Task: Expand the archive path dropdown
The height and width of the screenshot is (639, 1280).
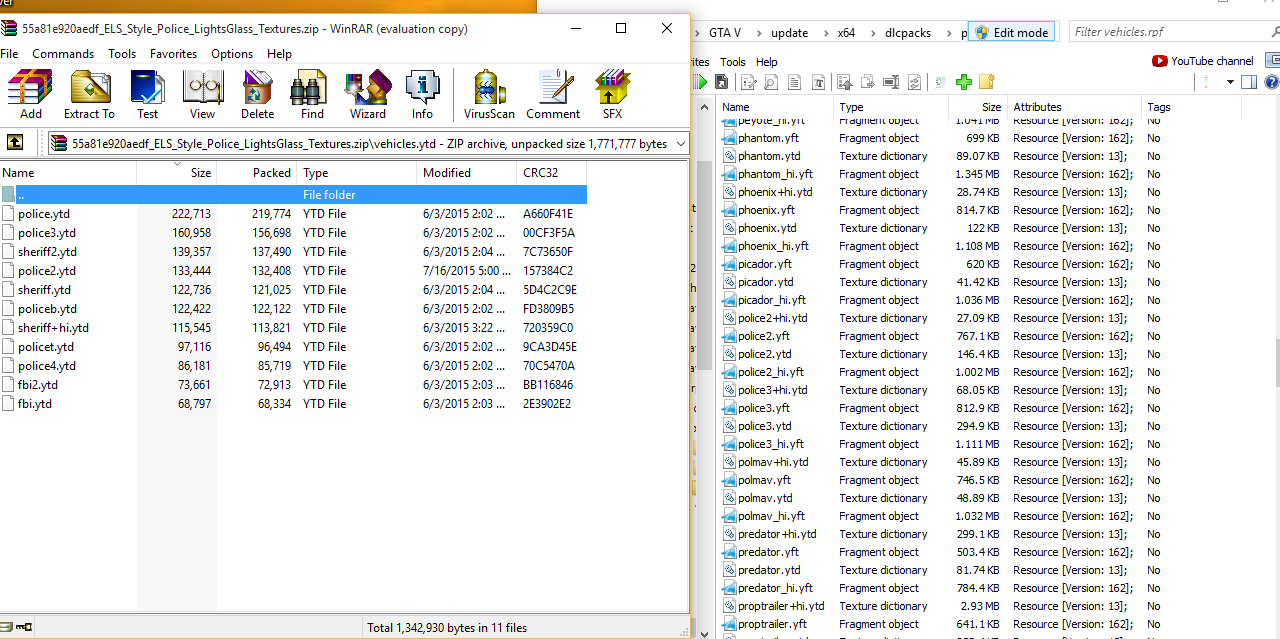Action: [680, 144]
